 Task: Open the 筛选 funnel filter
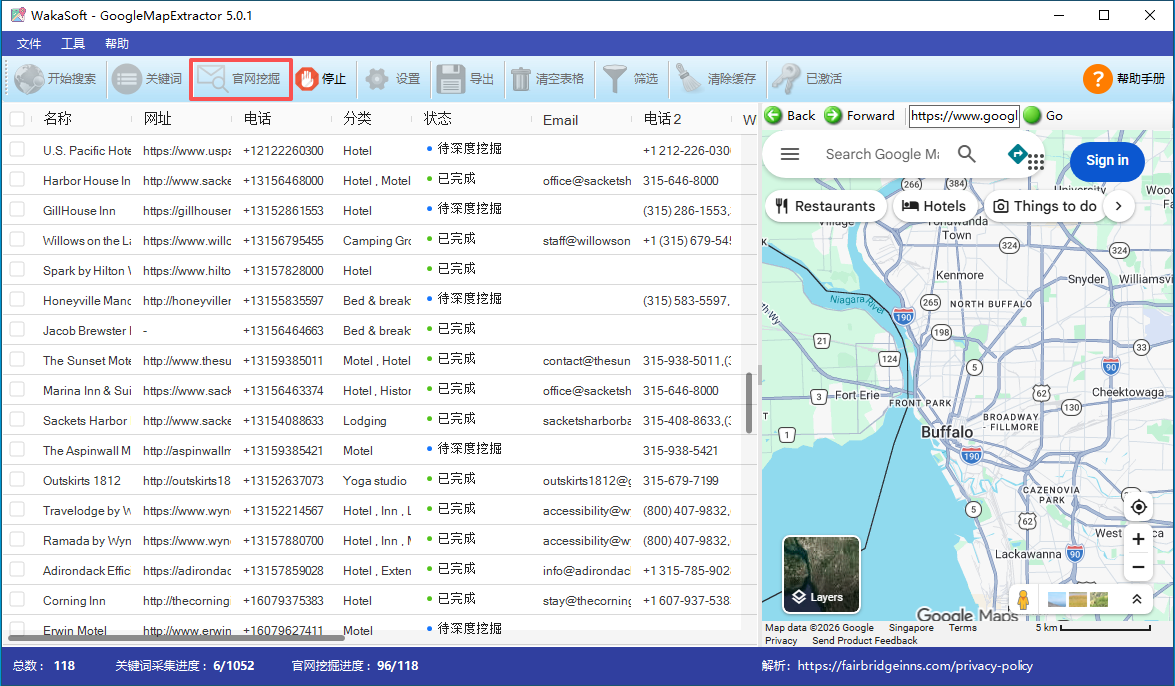click(x=614, y=78)
